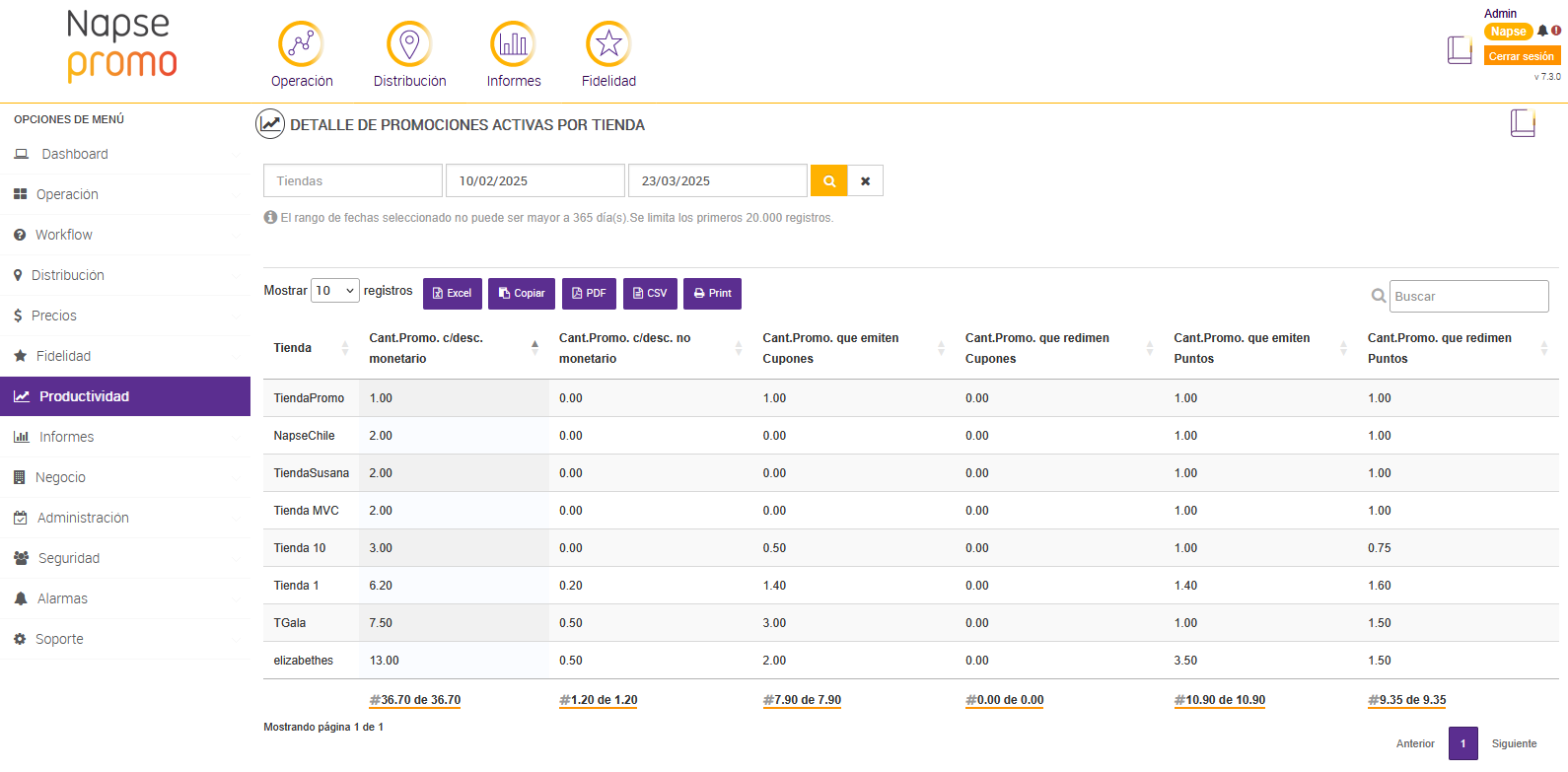Click Cerrar sesión to log out
The height and width of the screenshot is (772, 1568).
(1522, 56)
